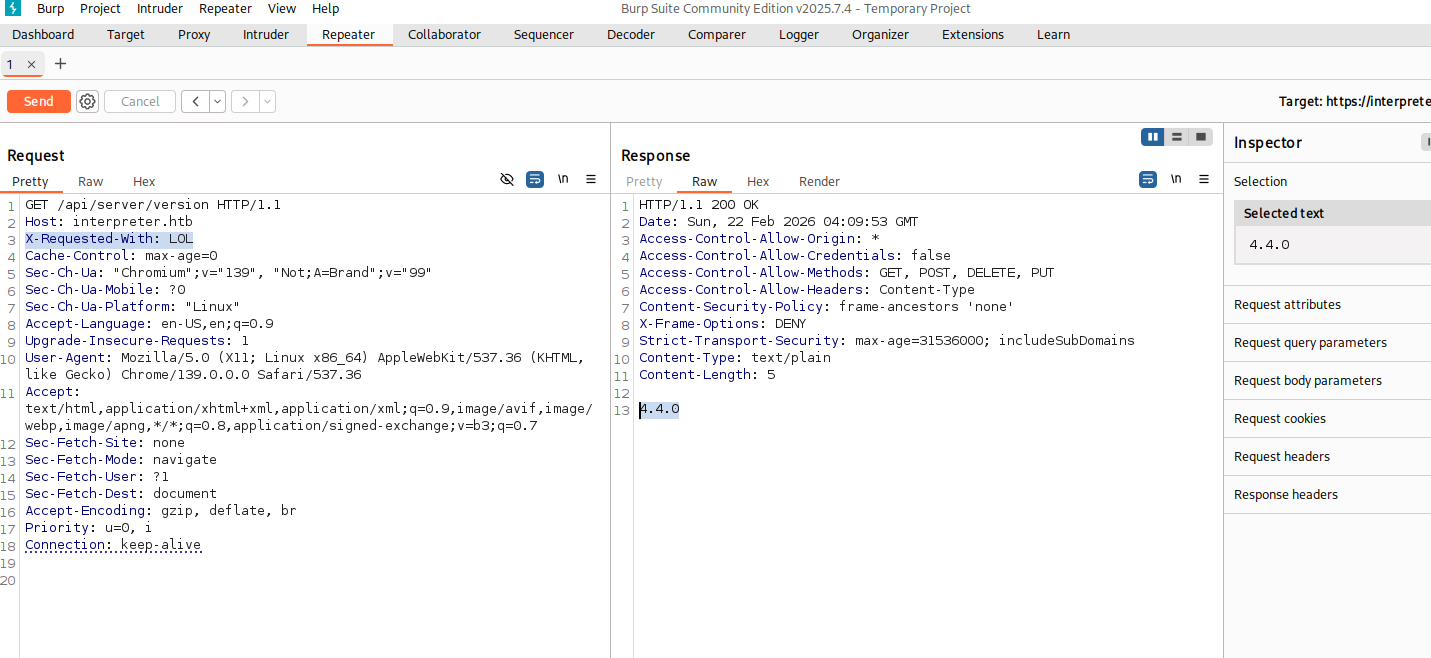Toggle word wrap icon in Request panel
Viewport: 1431px width, 658px height.
pyautogui.click(x=535, y=179)
